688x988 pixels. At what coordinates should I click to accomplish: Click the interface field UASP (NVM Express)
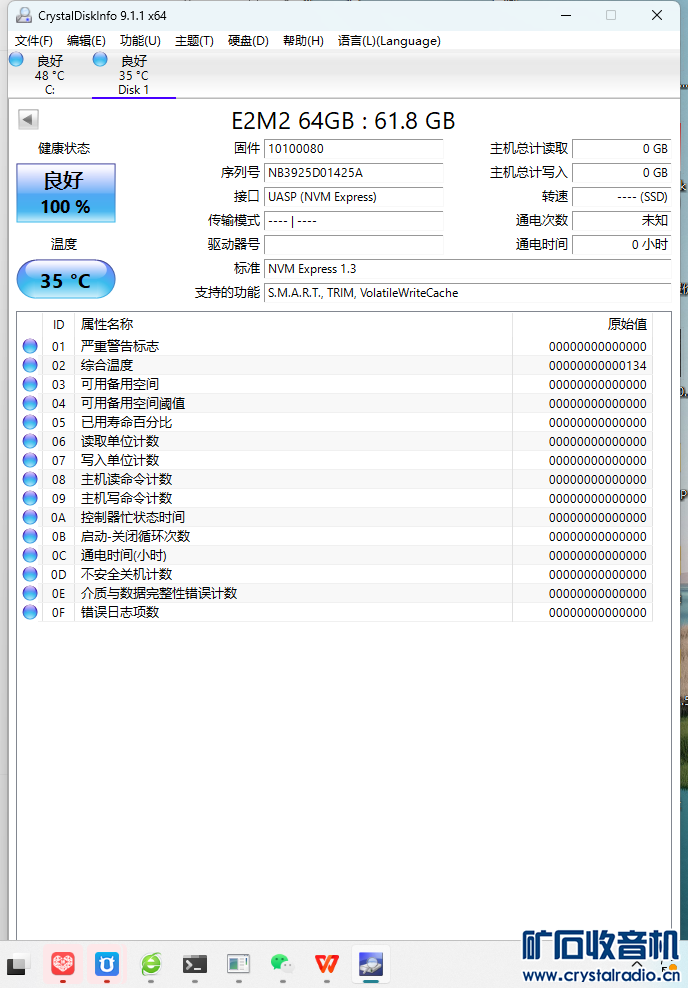pos(353,197)
